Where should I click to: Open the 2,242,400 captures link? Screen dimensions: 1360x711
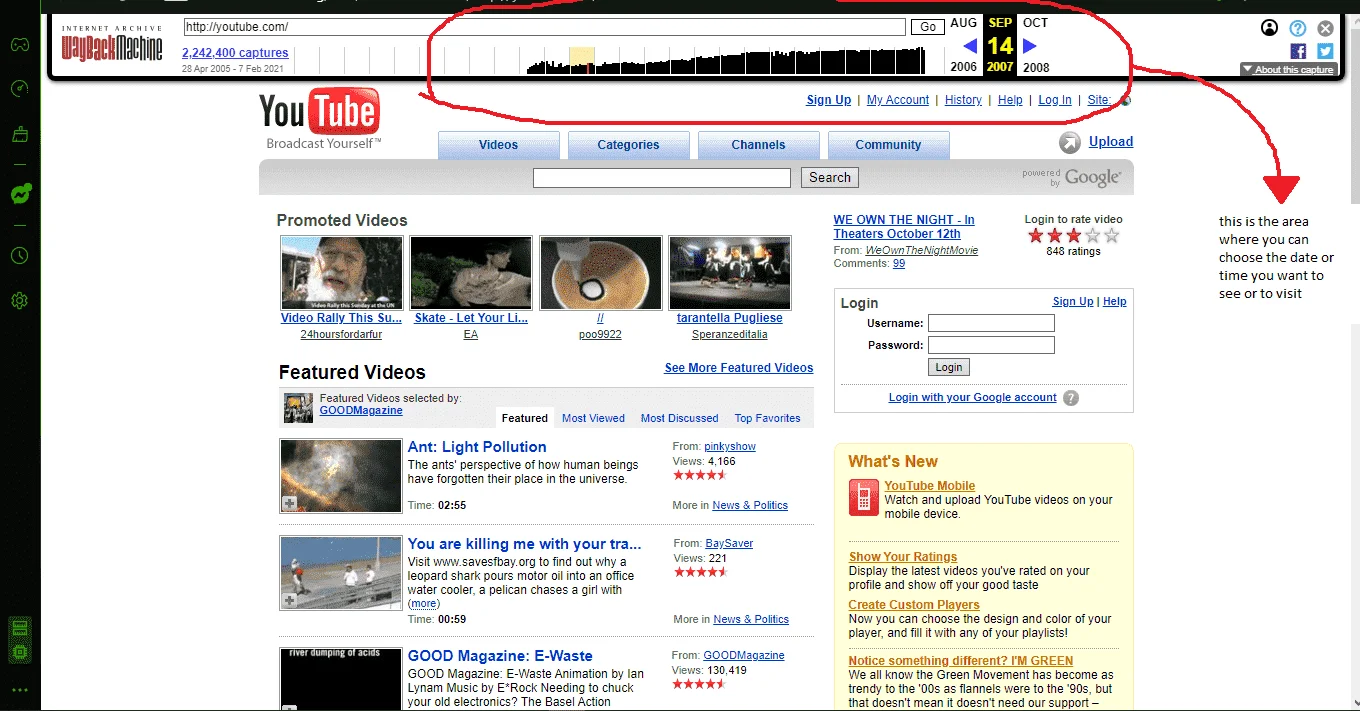click(235, 53)
